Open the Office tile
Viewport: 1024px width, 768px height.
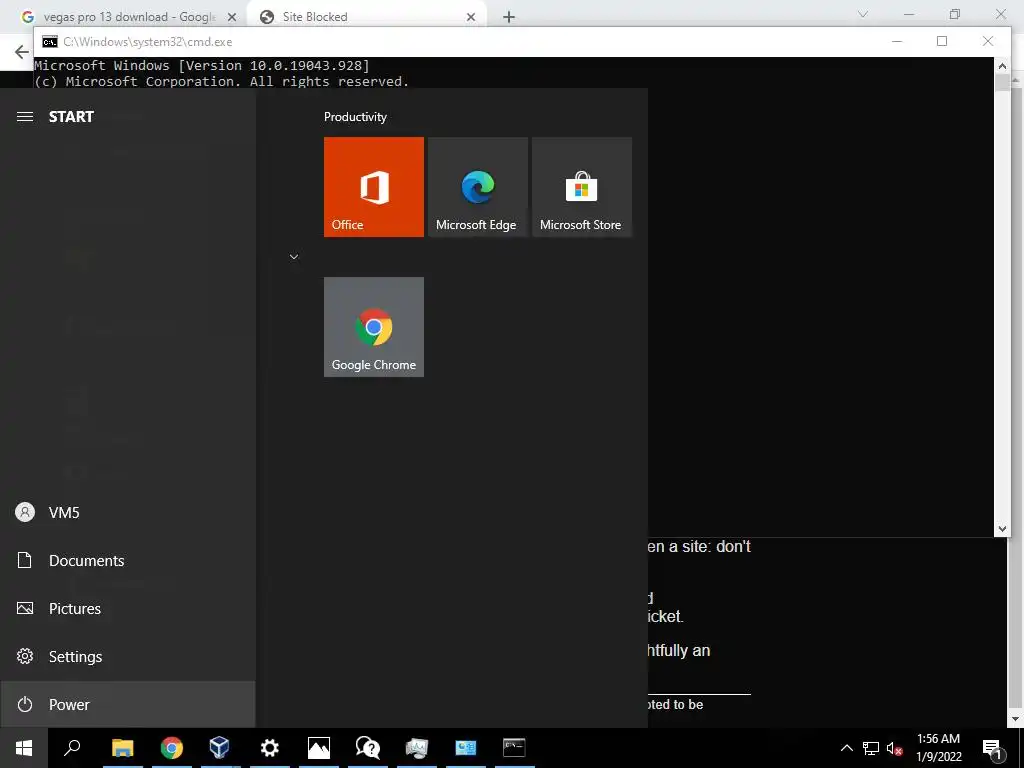374,187
